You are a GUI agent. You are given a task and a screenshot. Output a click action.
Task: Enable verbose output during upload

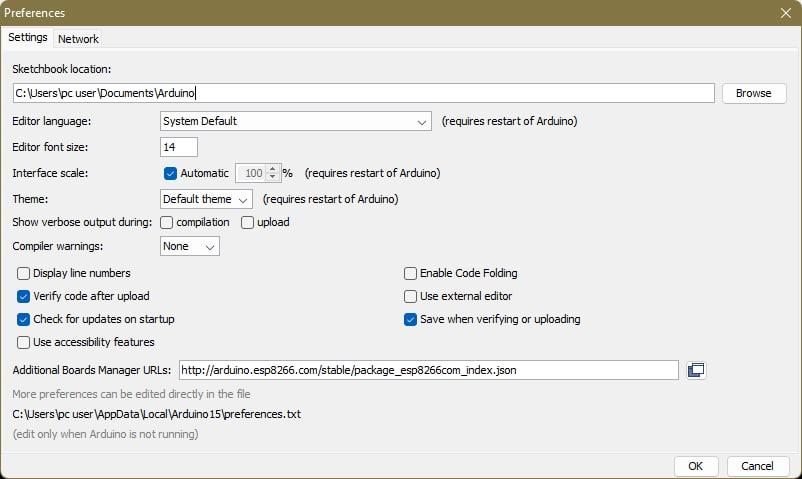[247, 222]
